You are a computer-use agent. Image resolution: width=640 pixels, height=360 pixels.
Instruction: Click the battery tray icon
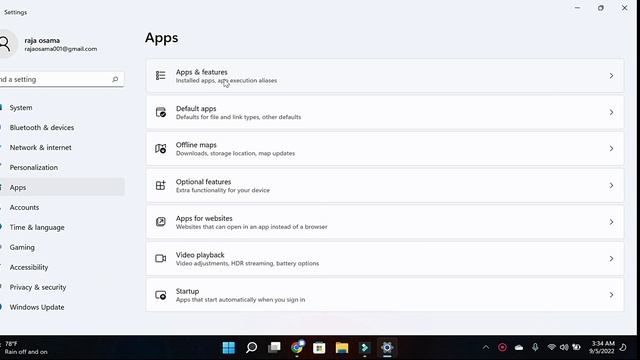576,347
